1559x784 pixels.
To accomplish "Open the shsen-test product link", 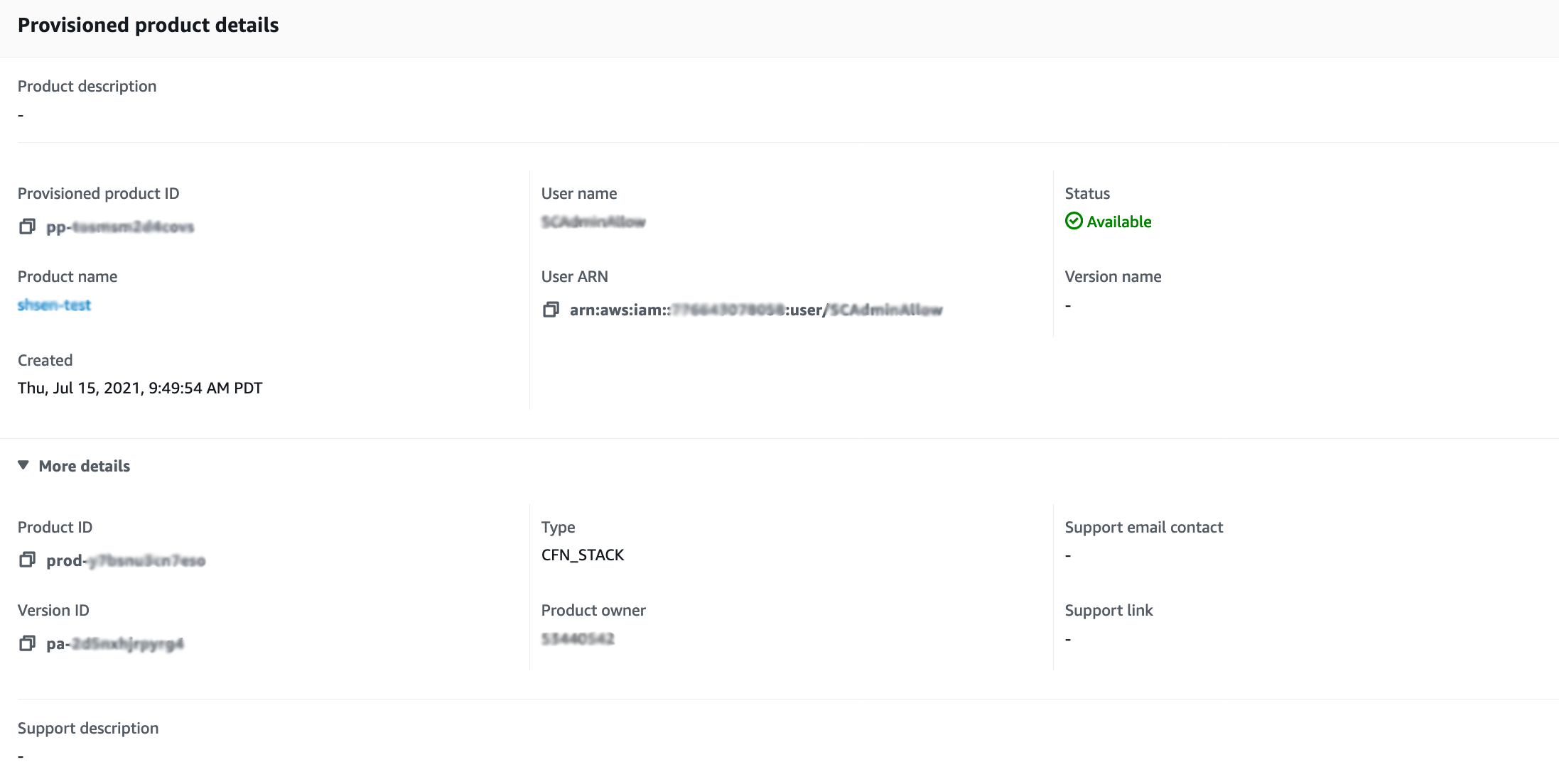I will (54, 305).
